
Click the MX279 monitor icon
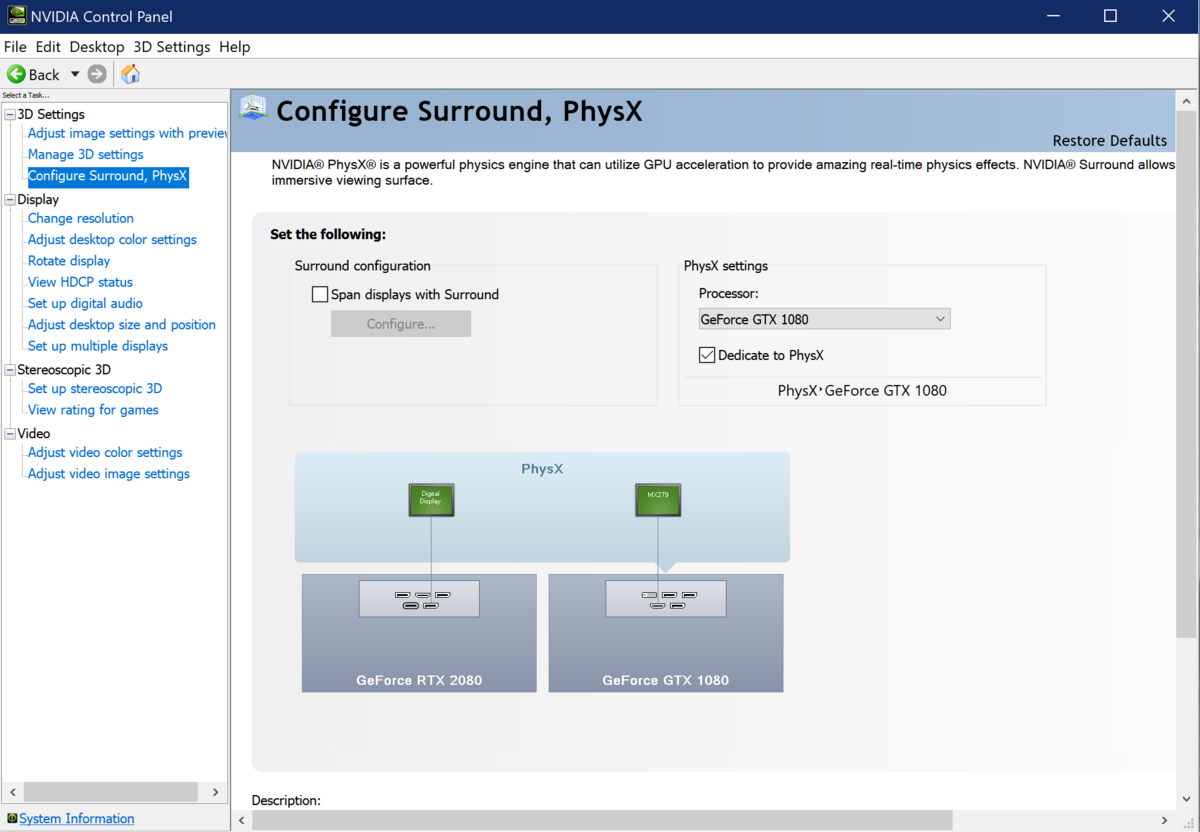(658, 499)
